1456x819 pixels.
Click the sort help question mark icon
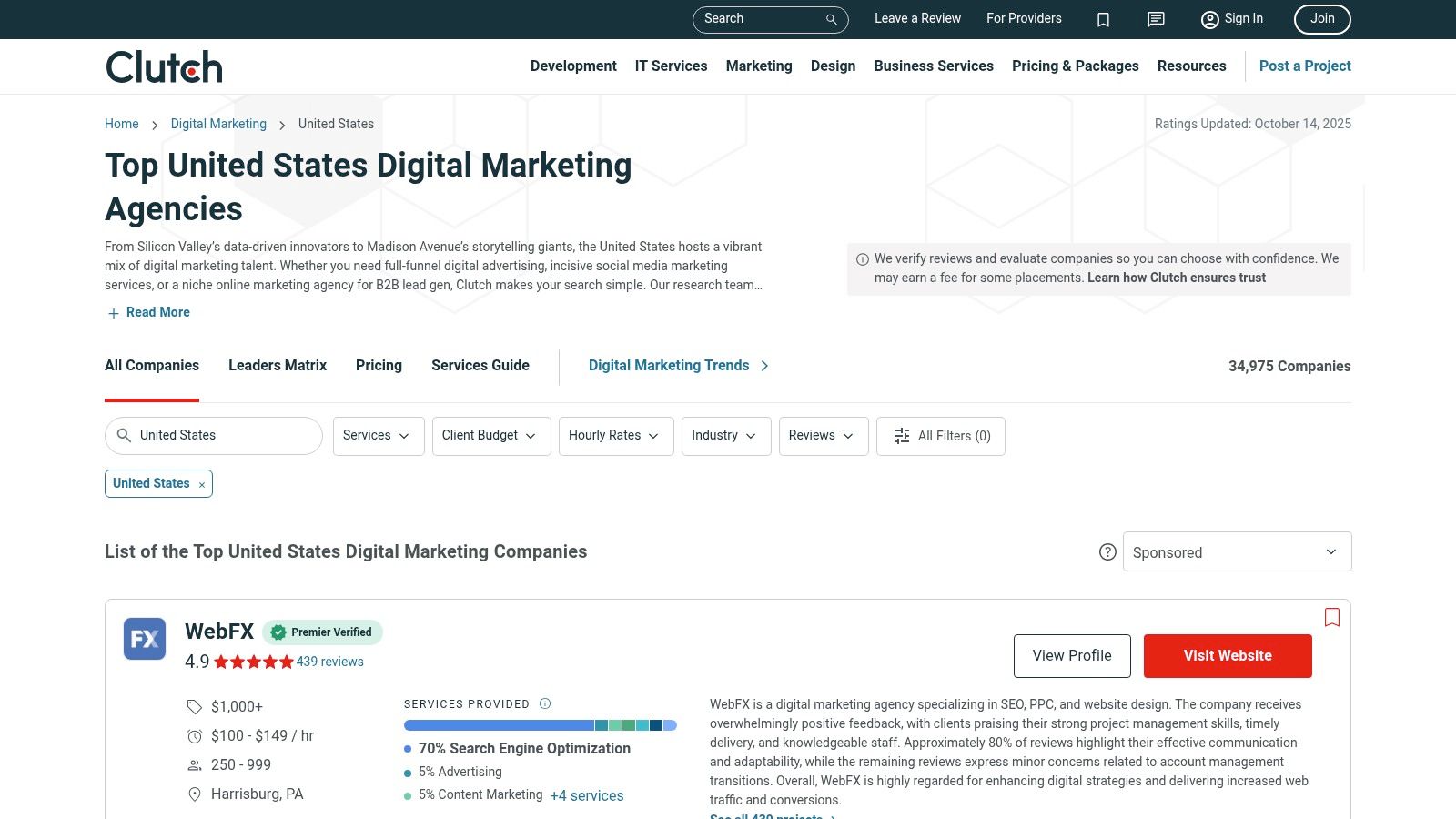[1107, 552]
